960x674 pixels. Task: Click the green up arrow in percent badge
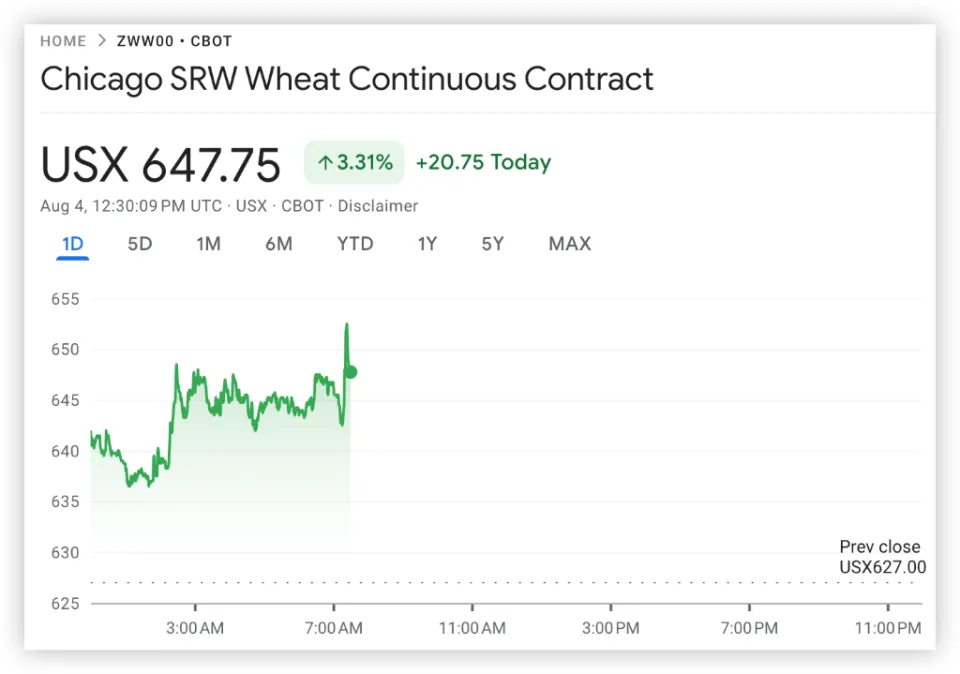tap(325, 162)
